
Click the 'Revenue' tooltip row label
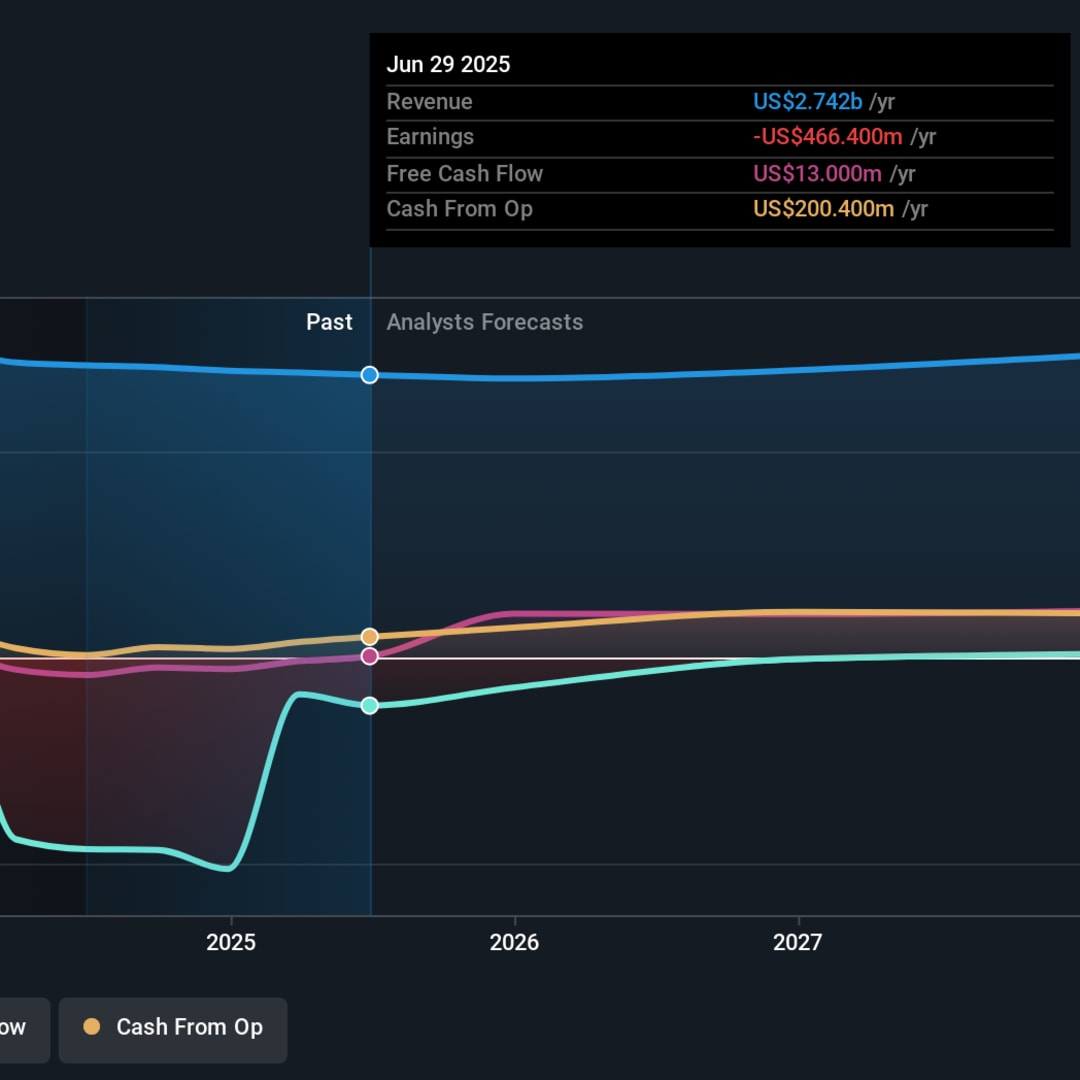(x=430, y=101)
